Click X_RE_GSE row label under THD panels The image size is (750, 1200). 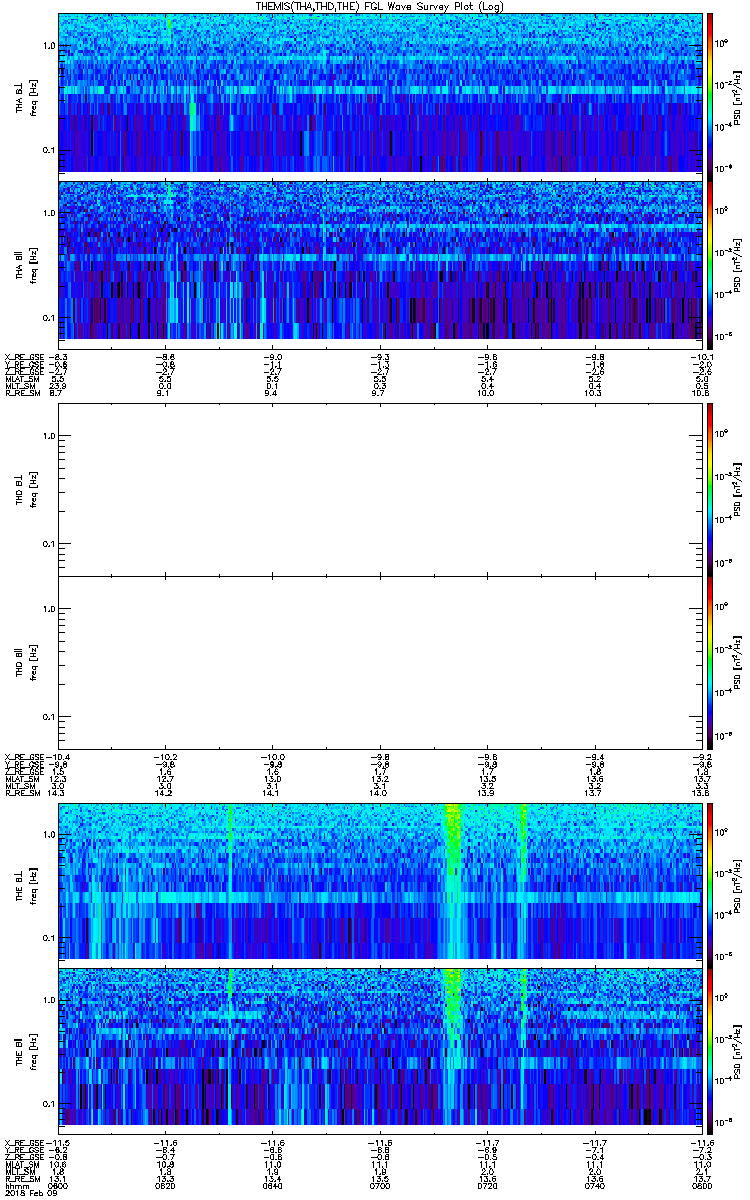click(24, 757)
